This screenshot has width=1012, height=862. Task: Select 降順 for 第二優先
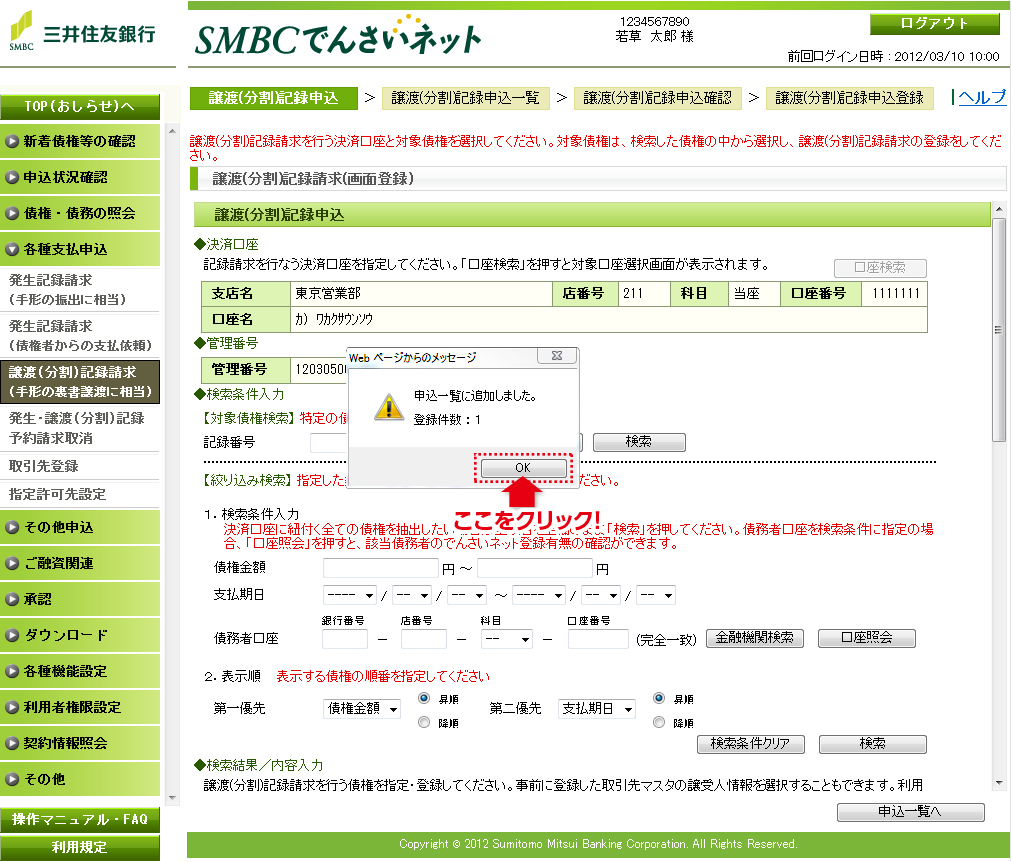pyautogui.click(x=659, y=723)
